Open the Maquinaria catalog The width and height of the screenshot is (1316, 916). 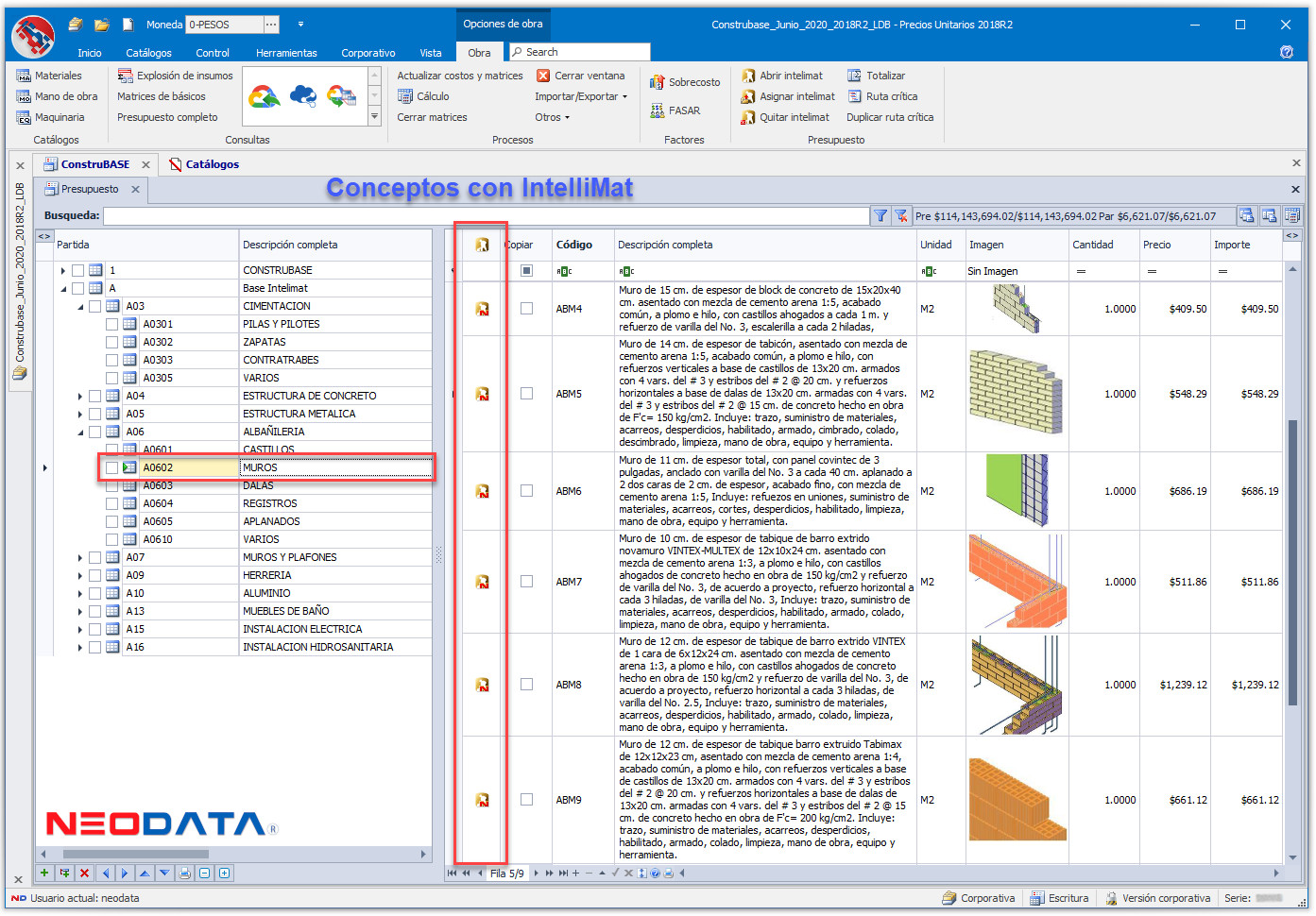click(50, 117)
